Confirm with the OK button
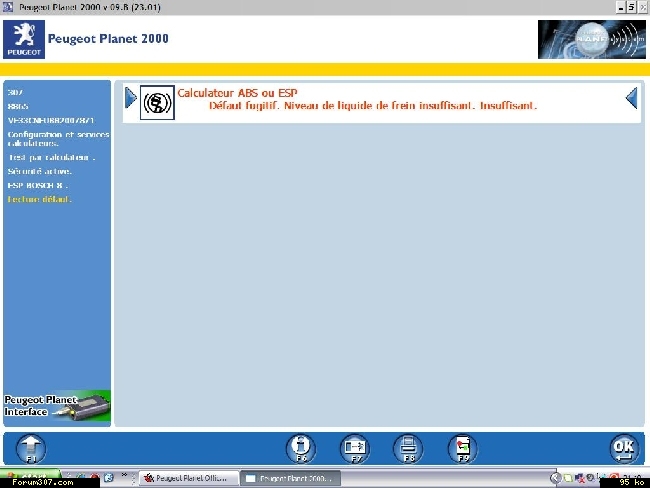The image size is (650, 488). click(x=624, y=449)
